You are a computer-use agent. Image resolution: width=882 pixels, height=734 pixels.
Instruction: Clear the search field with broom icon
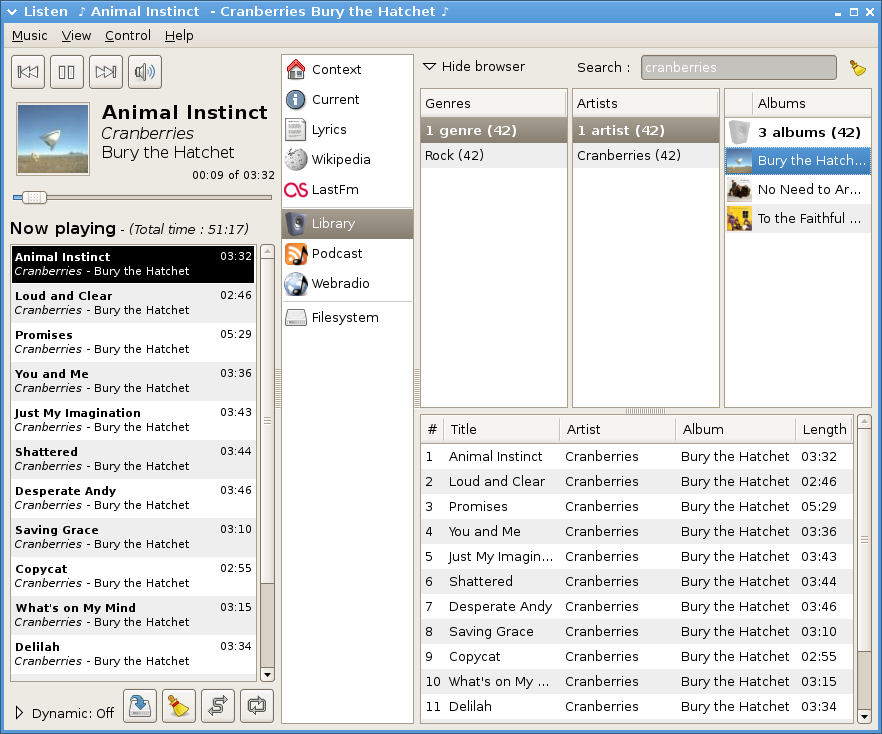point(857,68)
